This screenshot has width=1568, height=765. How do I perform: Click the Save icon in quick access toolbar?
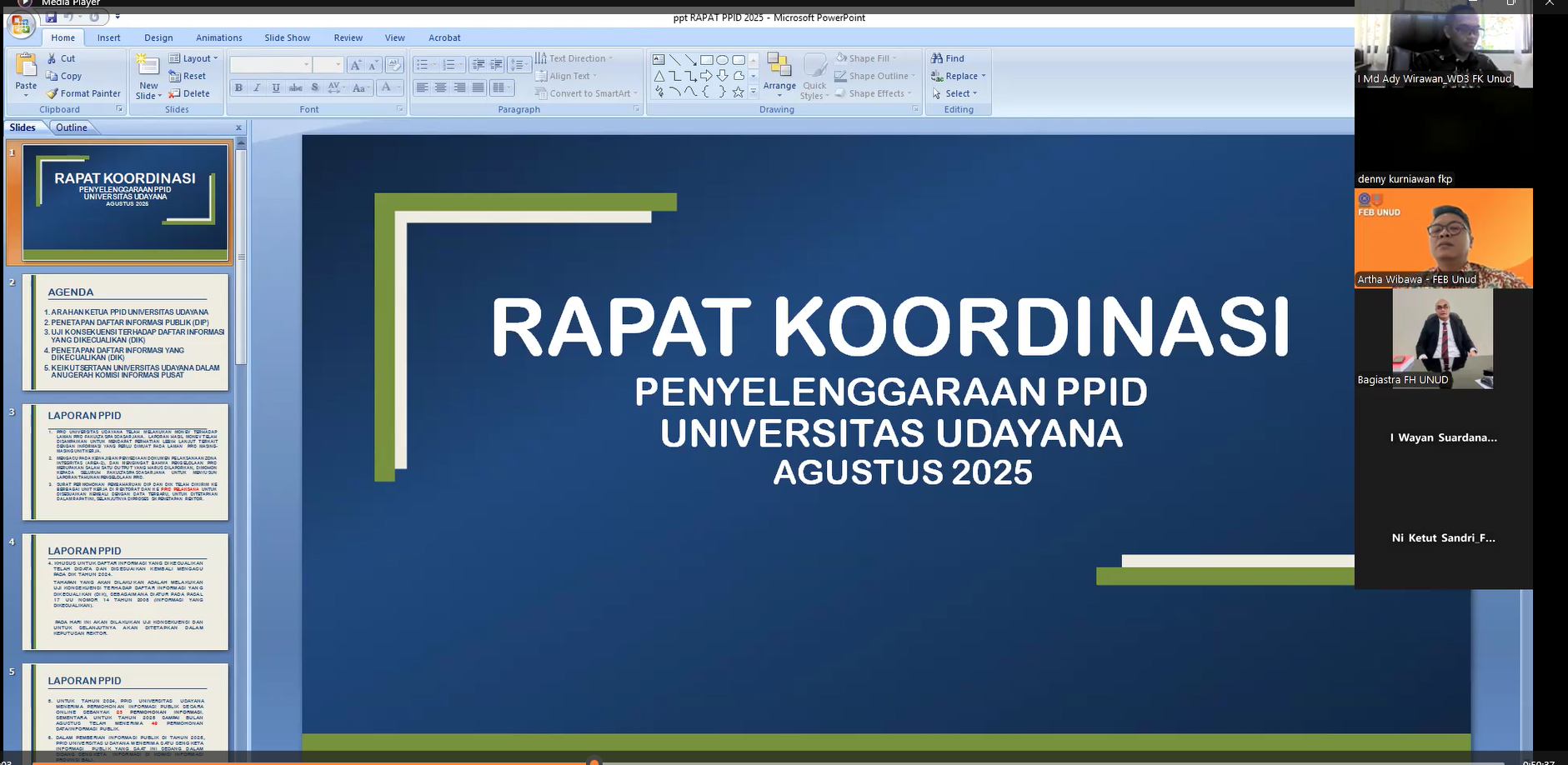point(51,17)
